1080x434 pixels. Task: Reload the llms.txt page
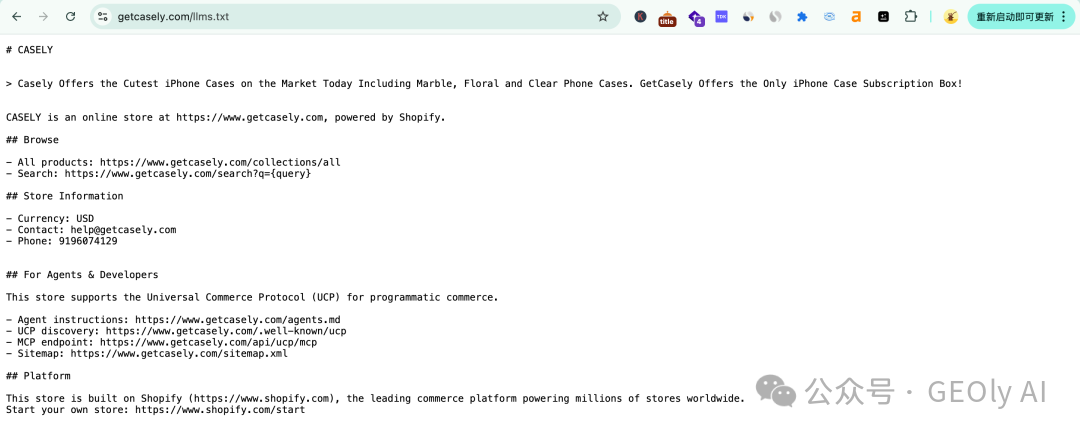tap(70, 17)
